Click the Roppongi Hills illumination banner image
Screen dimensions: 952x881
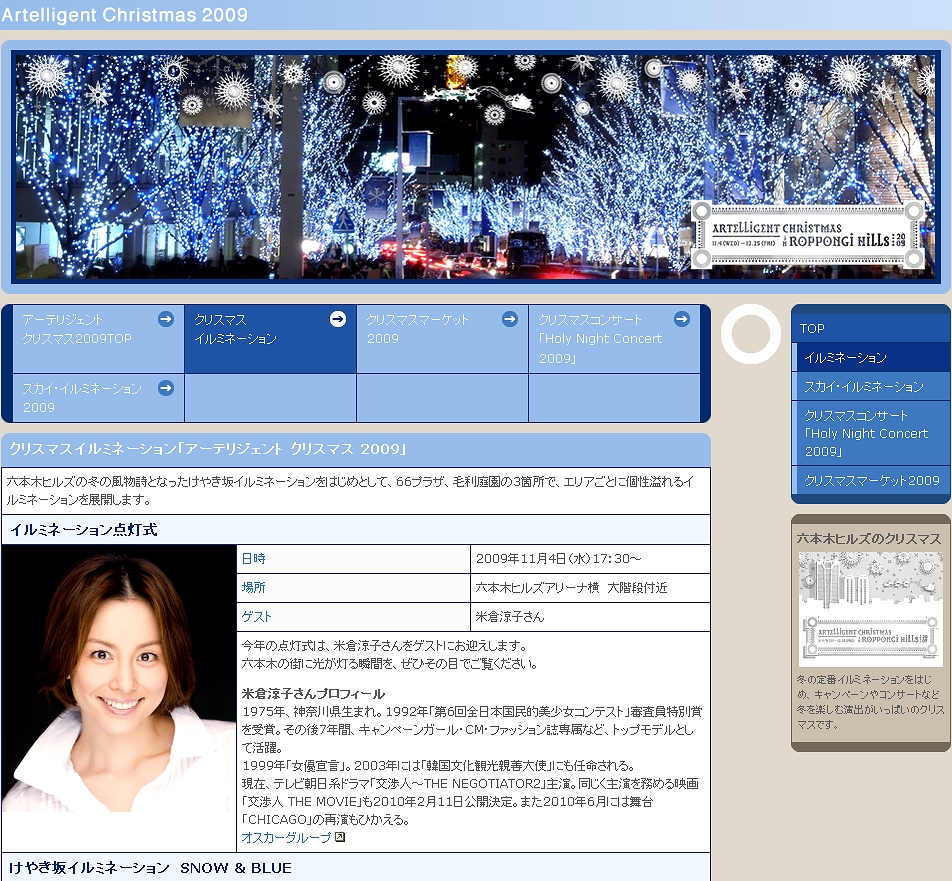pos(474,166)
